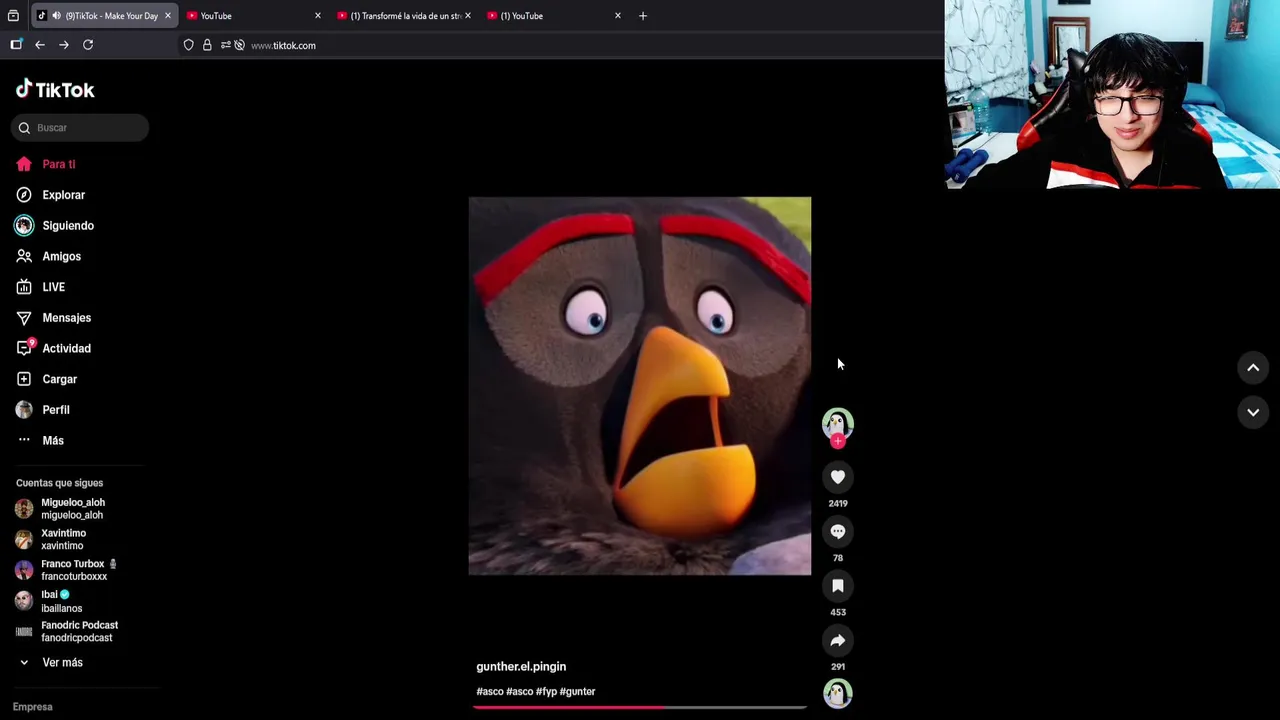This screenshot has height=720, width=1280.
Task: Mute the TikTok tab audio icon
Action: 56,16
